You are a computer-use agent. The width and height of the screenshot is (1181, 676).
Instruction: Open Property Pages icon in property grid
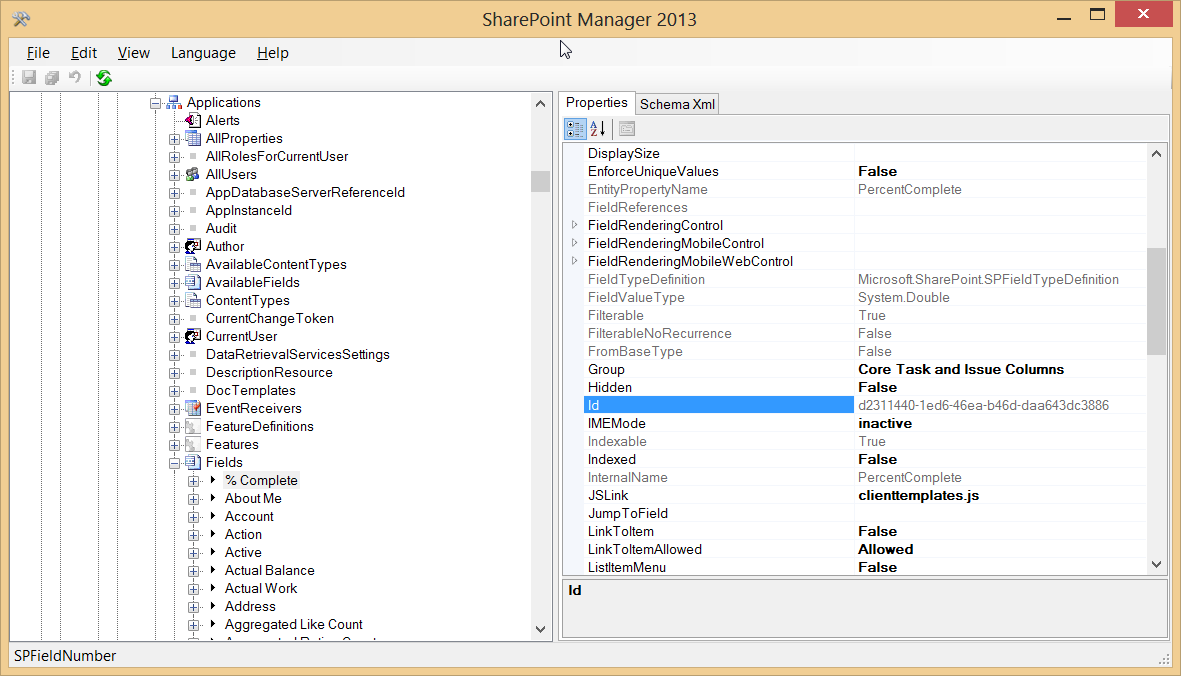(x=627, y=129)
